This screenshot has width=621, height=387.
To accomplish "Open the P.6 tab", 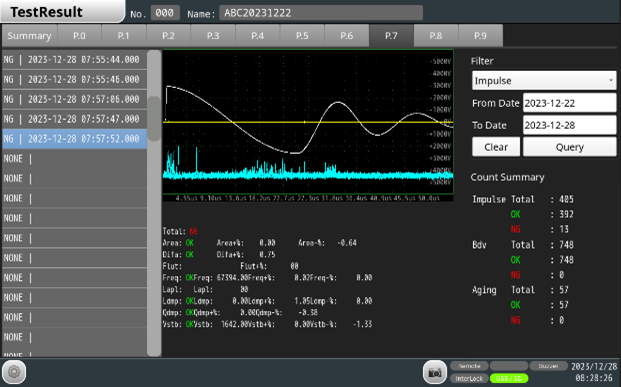I will click(347, 36).
